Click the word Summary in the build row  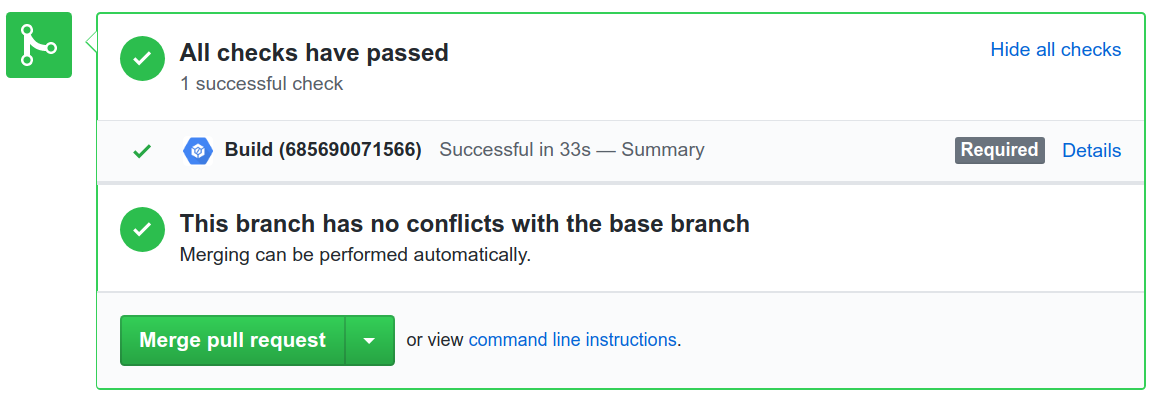coord(663,150)
